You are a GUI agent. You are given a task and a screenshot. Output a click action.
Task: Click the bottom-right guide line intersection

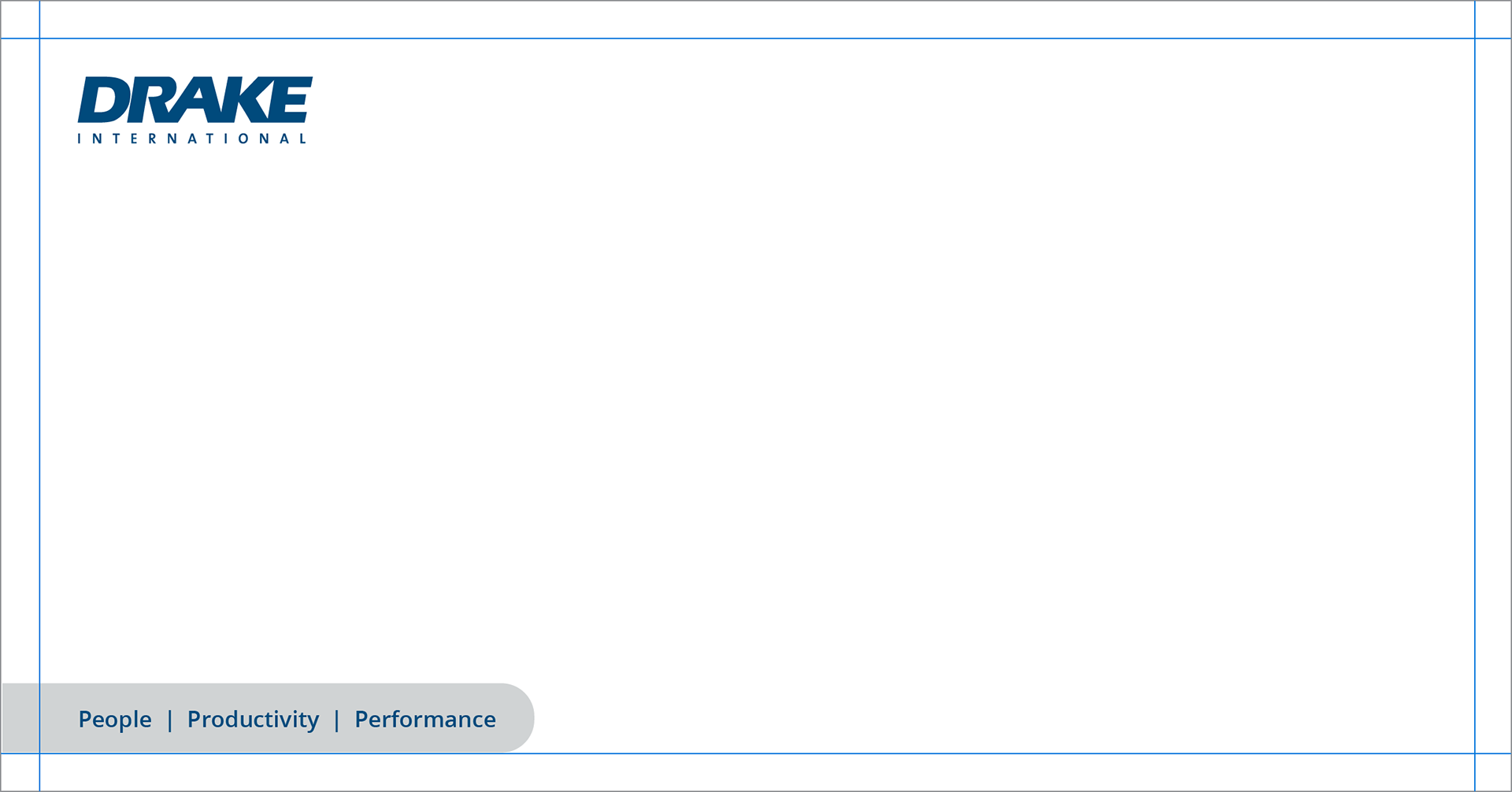[1474, 753]
